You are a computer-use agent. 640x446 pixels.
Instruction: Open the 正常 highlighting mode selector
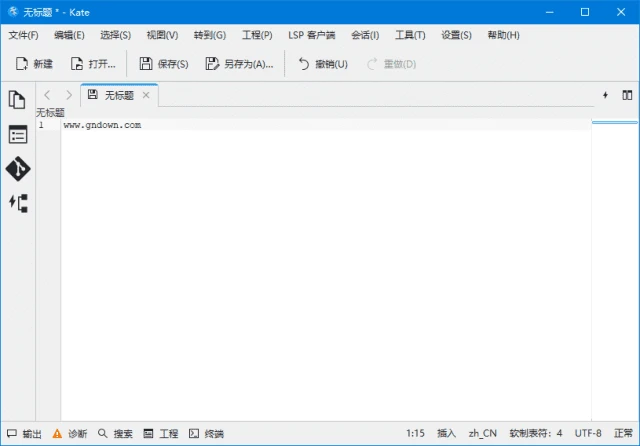pos(623,433)
